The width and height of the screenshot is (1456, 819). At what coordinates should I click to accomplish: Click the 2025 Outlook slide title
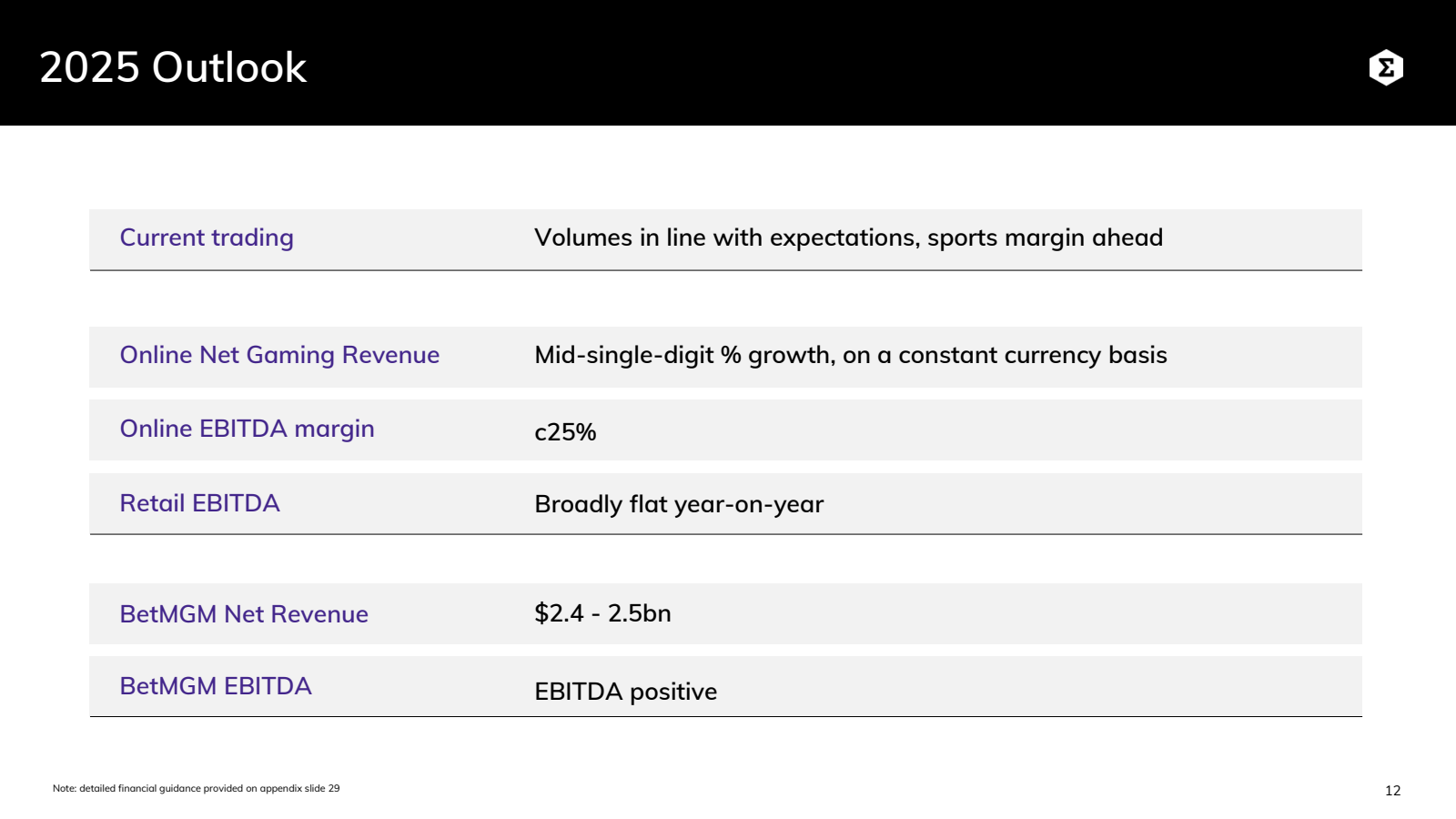click(x=173, y=67)
